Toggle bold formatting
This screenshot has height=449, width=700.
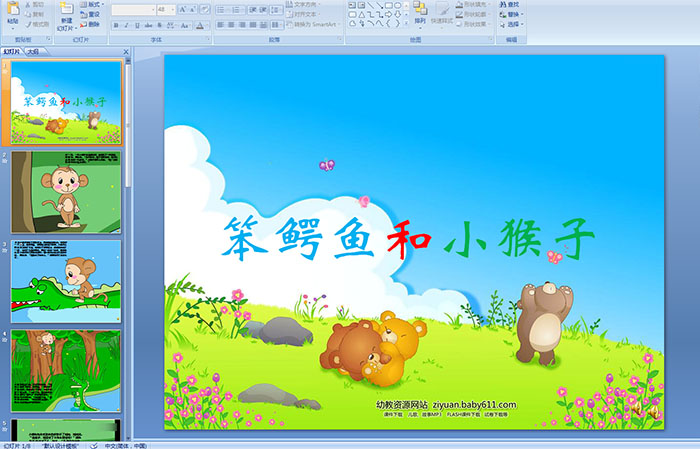[x=116, y=25]
